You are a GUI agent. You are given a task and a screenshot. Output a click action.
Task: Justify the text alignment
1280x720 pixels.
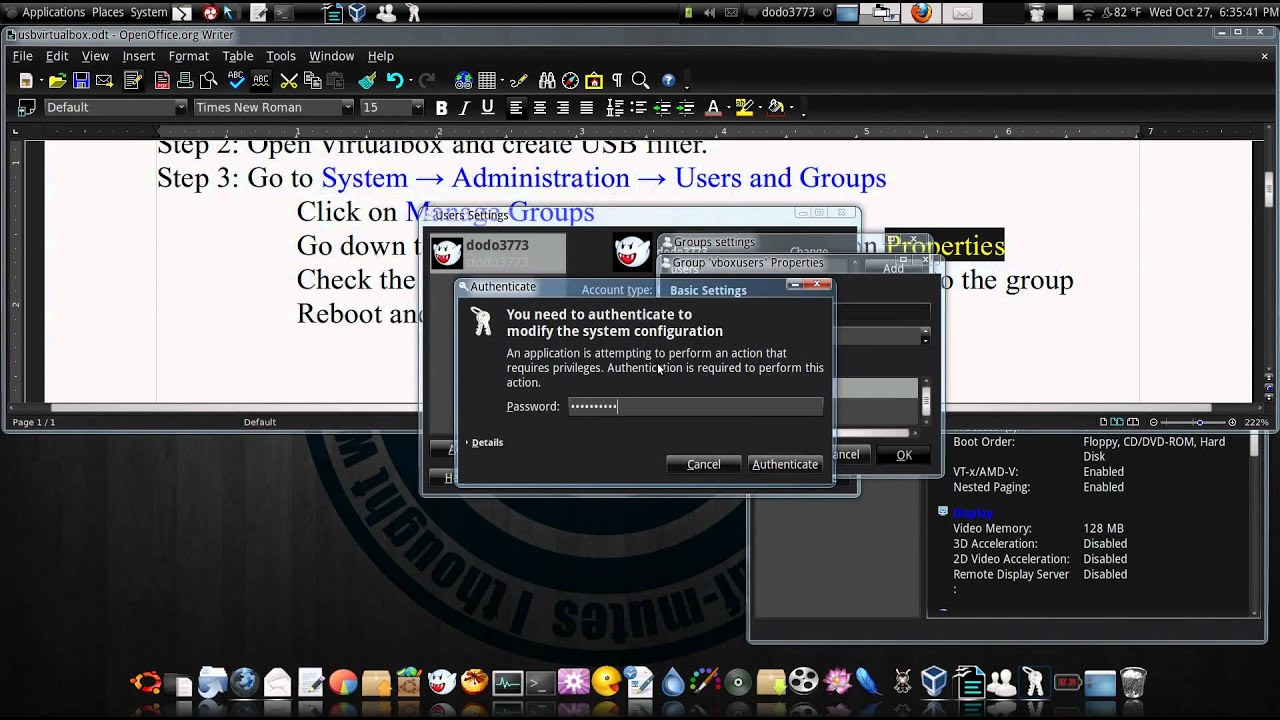click(587, 107)
